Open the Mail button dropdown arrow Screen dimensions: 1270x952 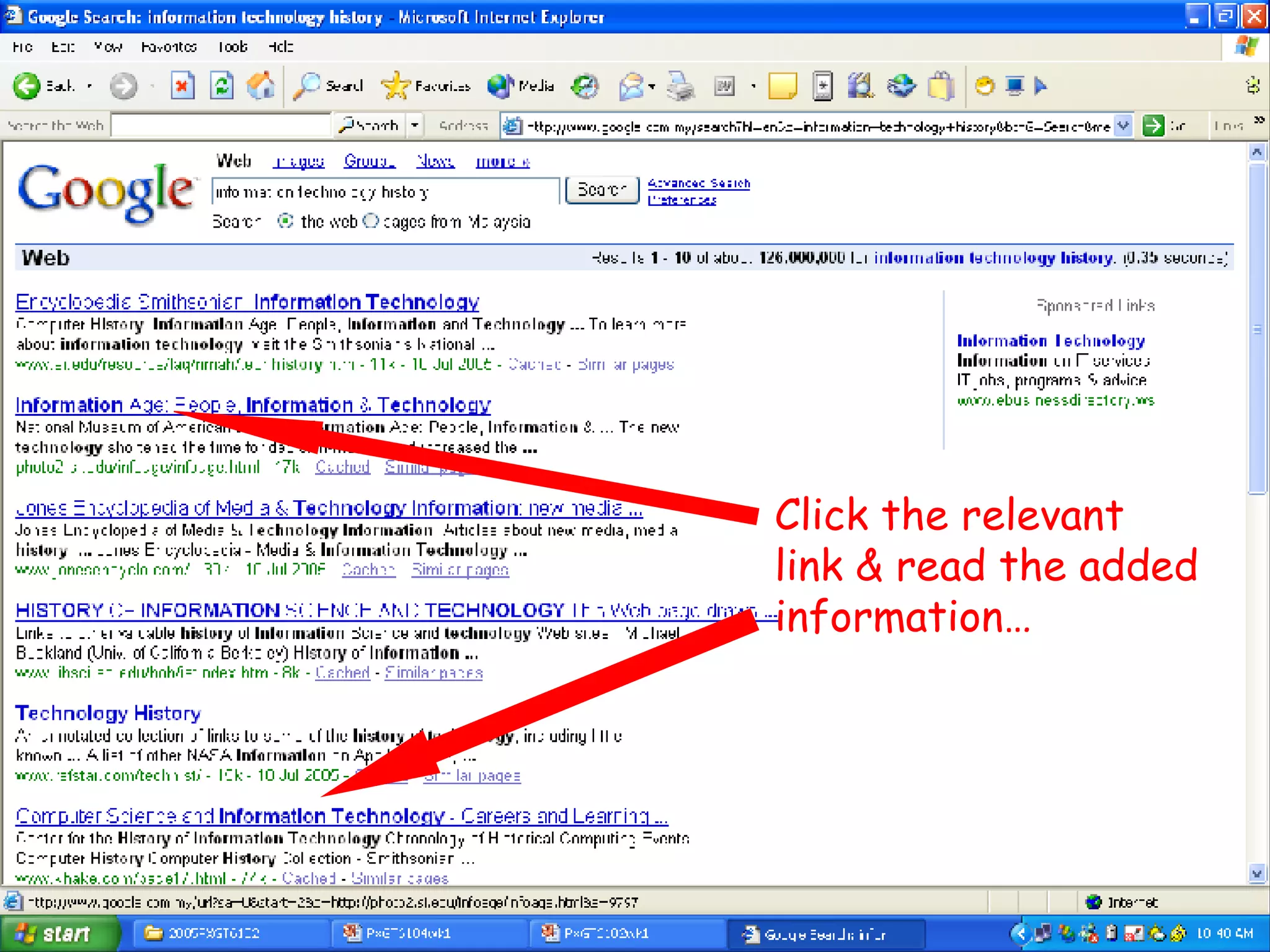coord(652,86)
